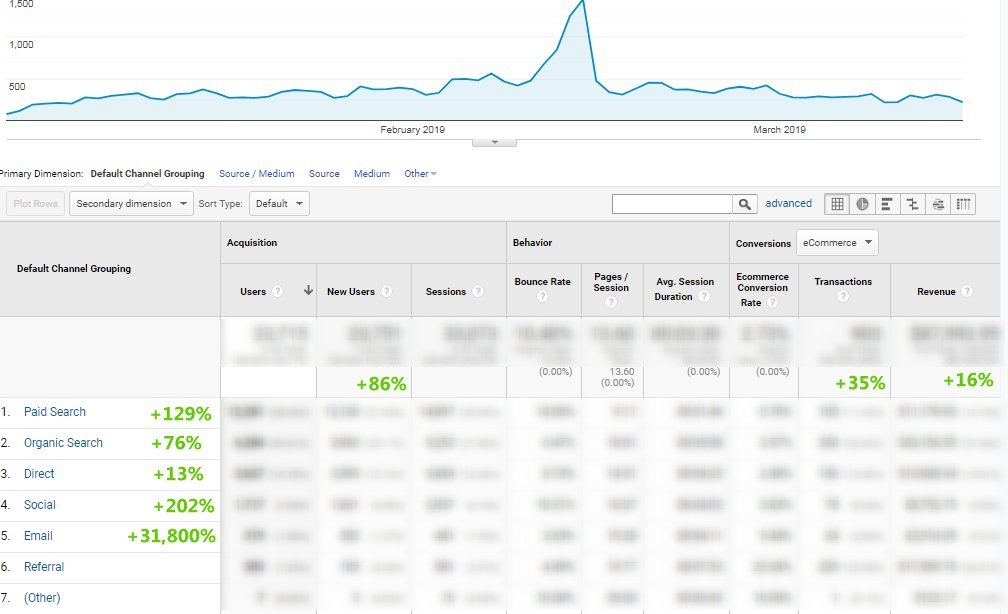The image size is (1008, 614).
Task: Open the Secondary dimension dropdown
Action: pos(132,204)
